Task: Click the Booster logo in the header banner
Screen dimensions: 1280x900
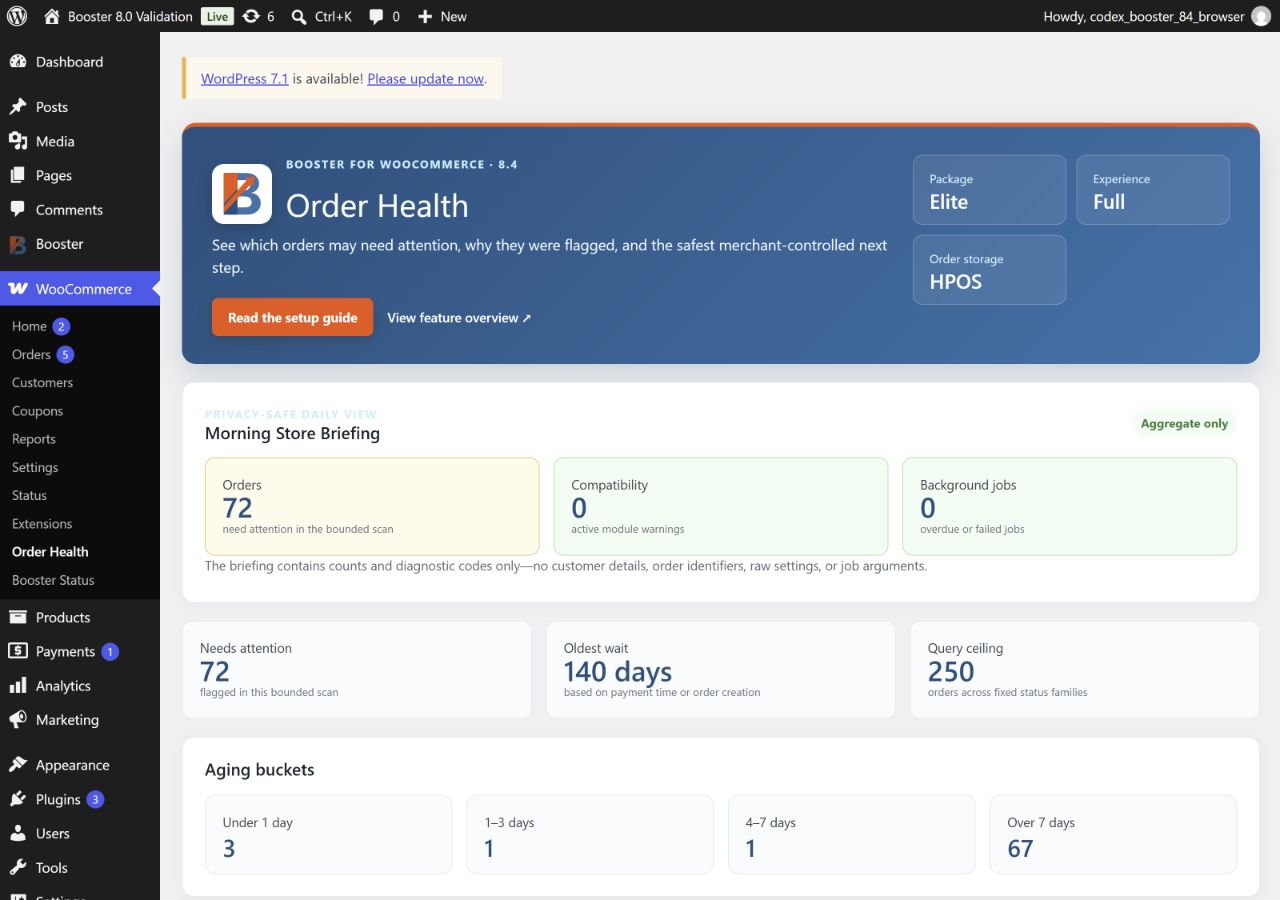Action: (242, 194)
